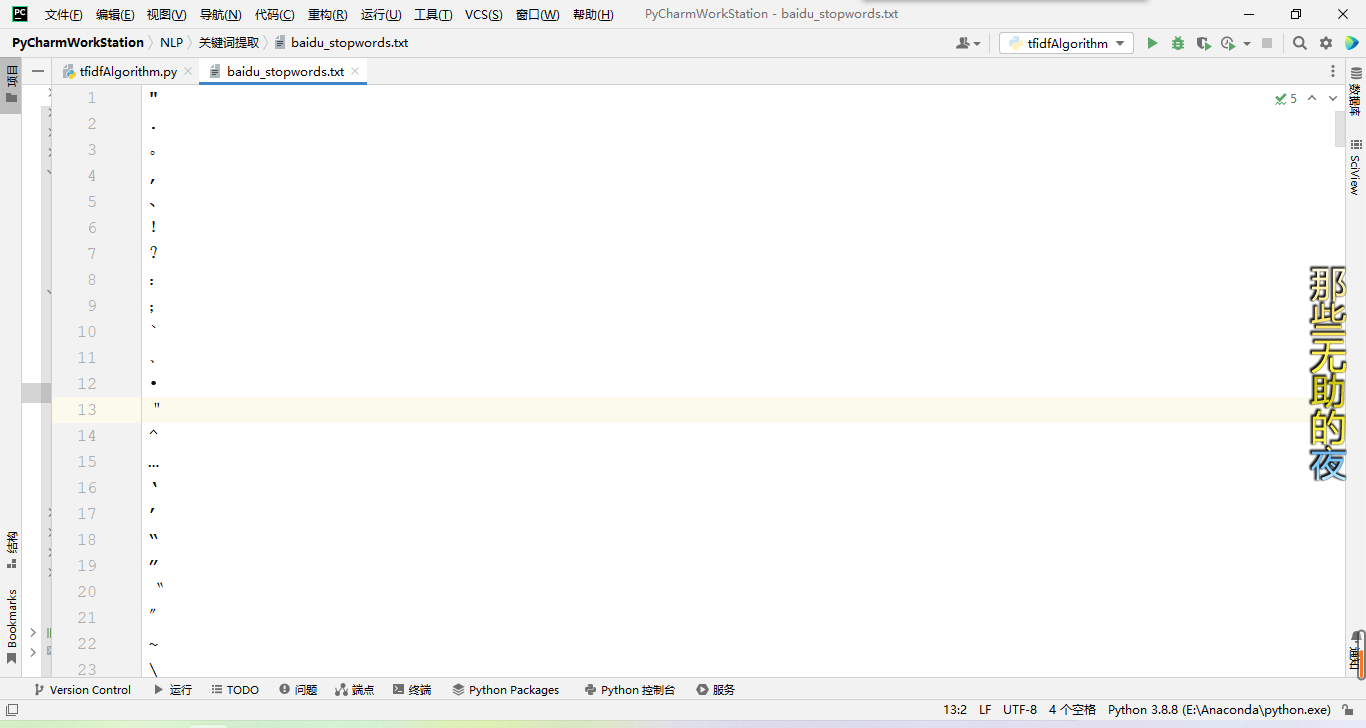The width and height of the screenshot is (1366, 728).
Task: Click the stop process square icon
Action: point(1267,43)
